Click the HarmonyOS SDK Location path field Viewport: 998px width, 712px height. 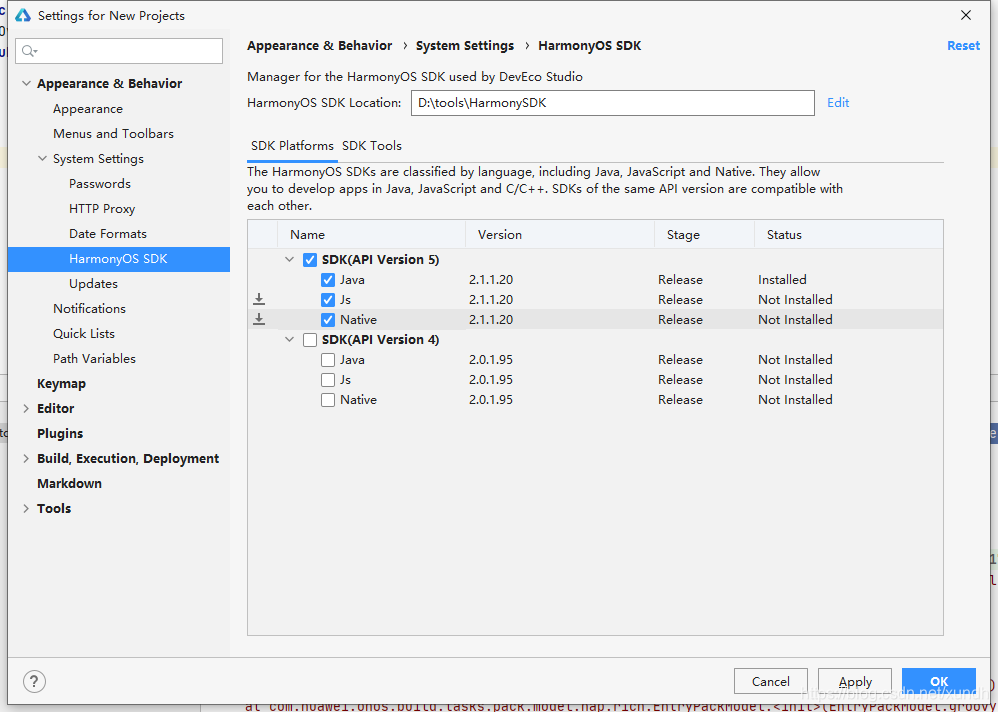coord(612,103)
